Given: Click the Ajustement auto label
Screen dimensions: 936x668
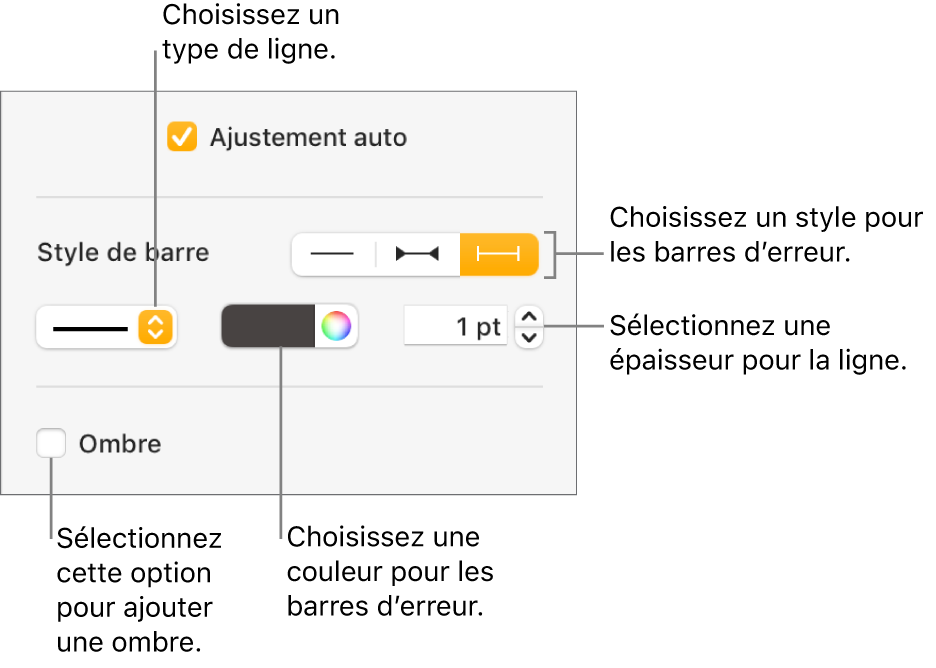Looking at the screenshot, I should 308,137.
